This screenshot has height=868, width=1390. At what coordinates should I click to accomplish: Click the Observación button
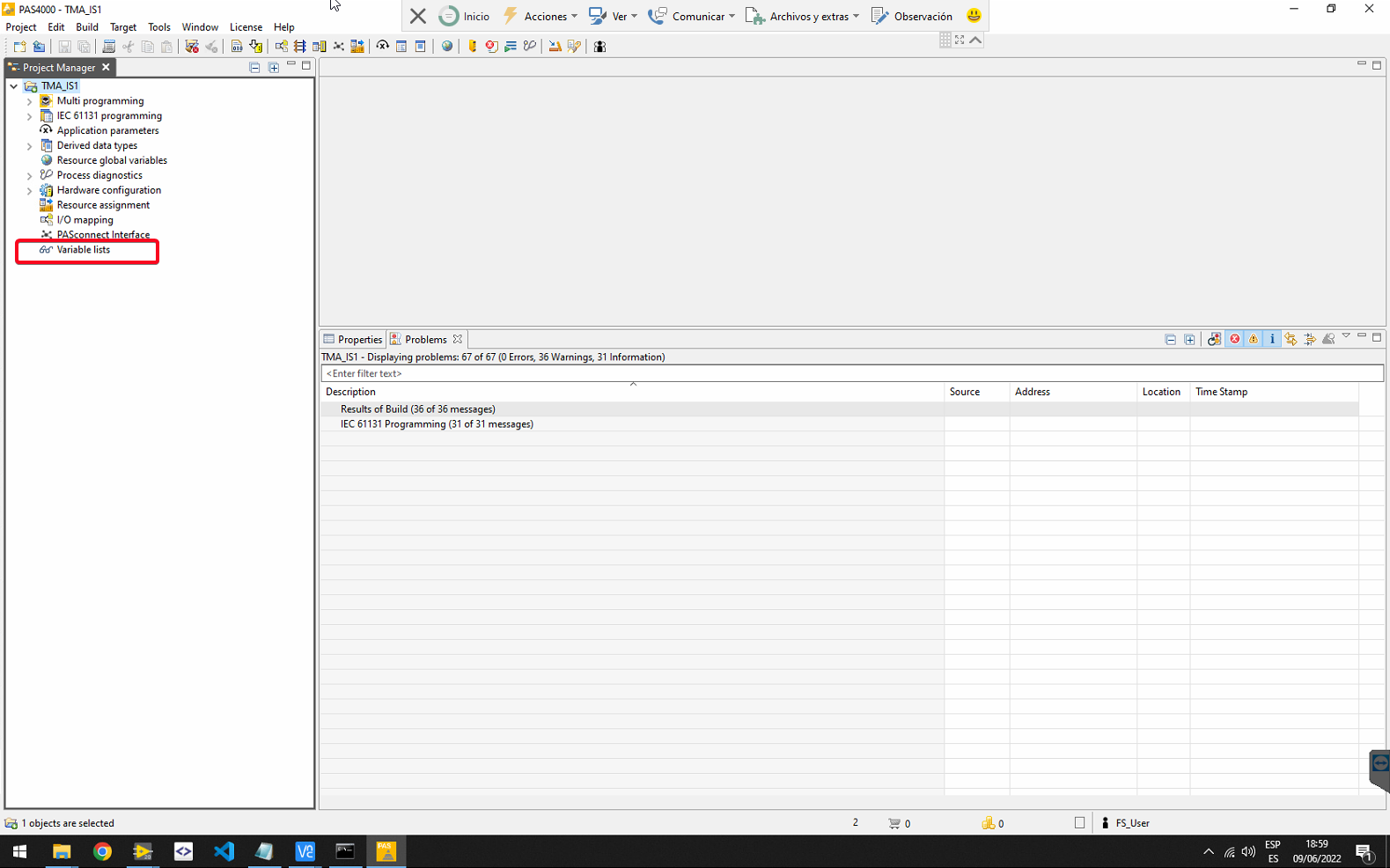(912, 16)
